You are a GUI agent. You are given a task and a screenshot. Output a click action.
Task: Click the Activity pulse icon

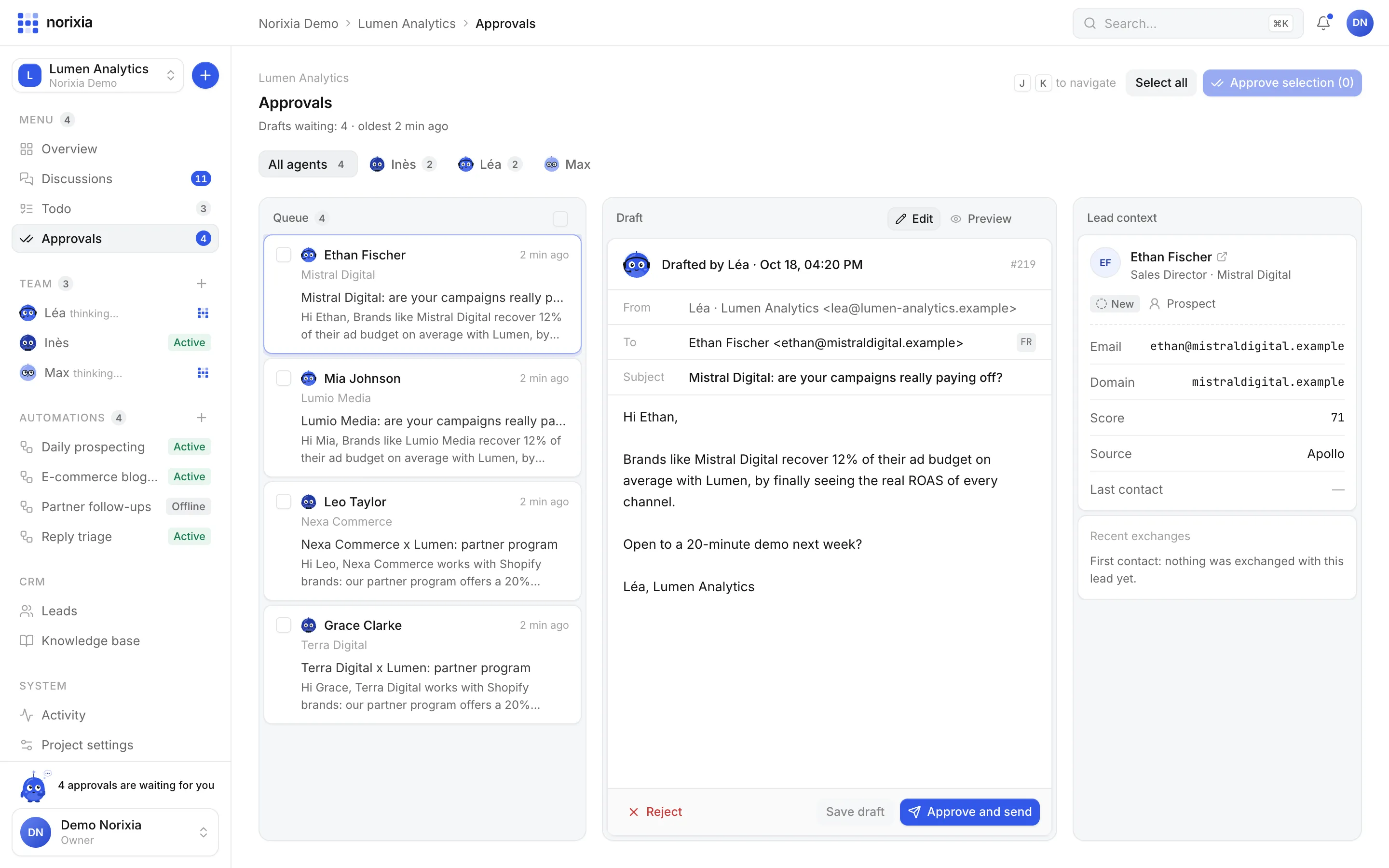27,715
